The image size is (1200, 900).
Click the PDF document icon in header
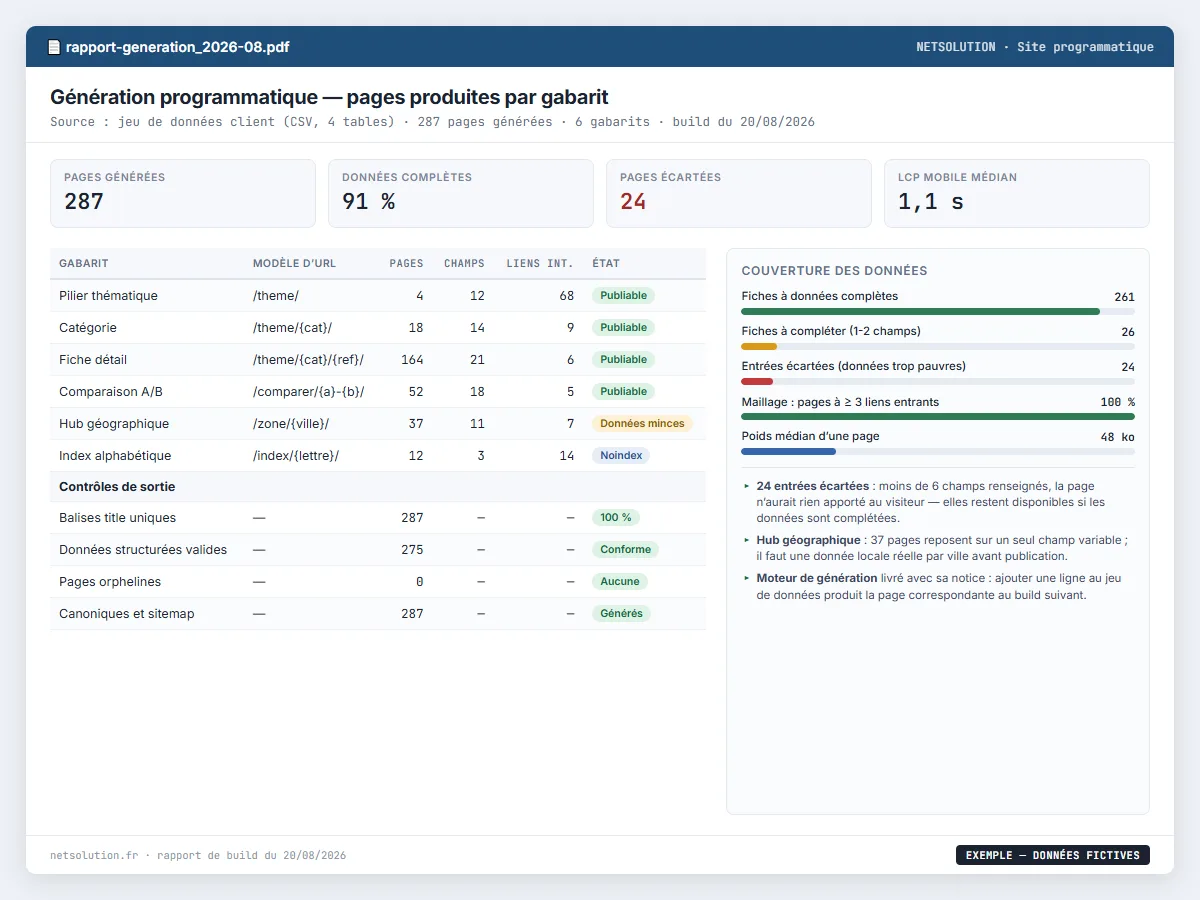pos(54,47)
